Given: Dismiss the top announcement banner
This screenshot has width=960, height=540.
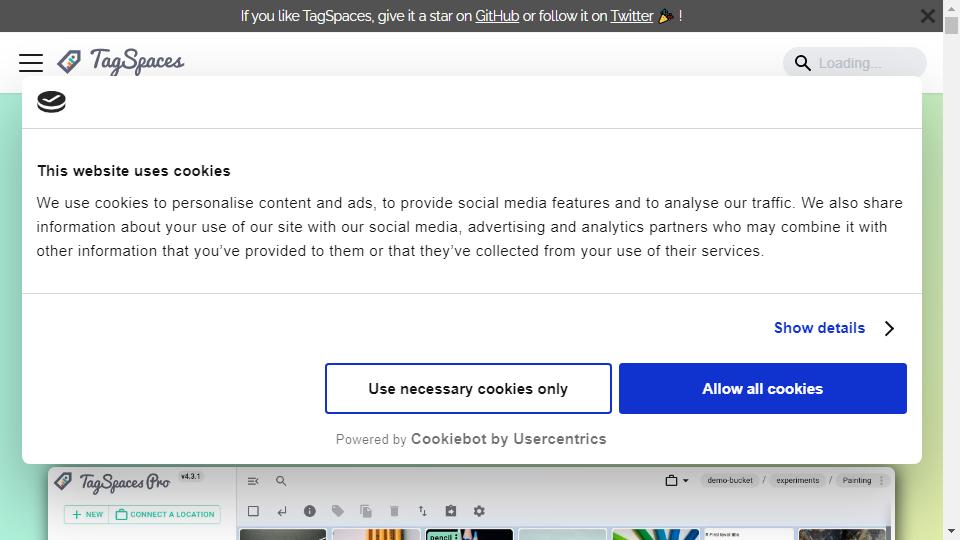Looking at the screenshot, I should (x=928, y=16).
